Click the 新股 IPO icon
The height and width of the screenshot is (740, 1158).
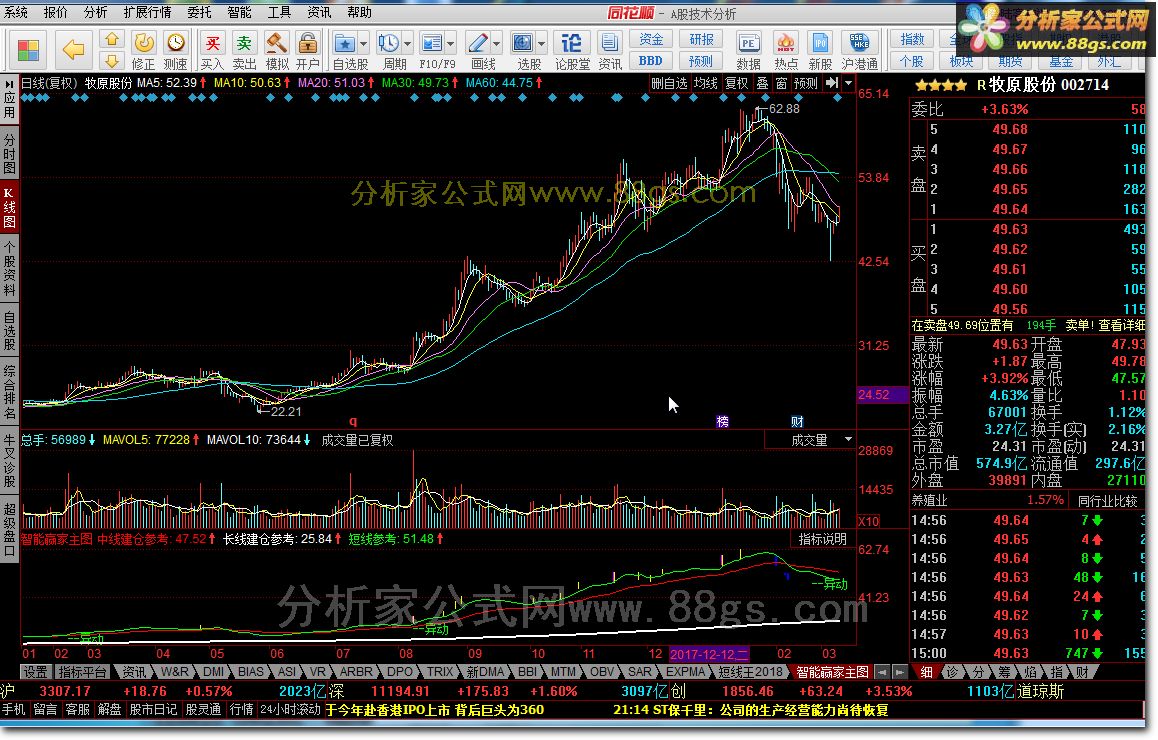[x=820, y=43]
